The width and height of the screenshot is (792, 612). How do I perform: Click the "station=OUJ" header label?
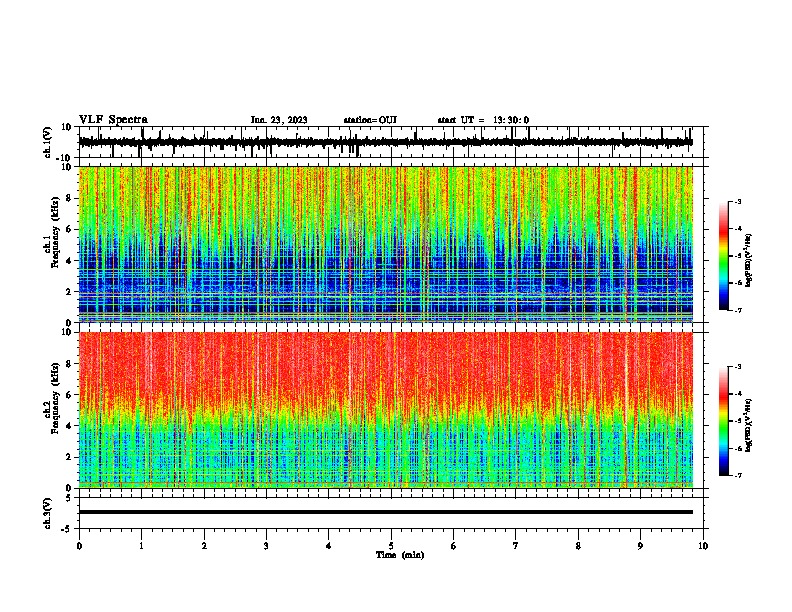(x=370, y=120)
